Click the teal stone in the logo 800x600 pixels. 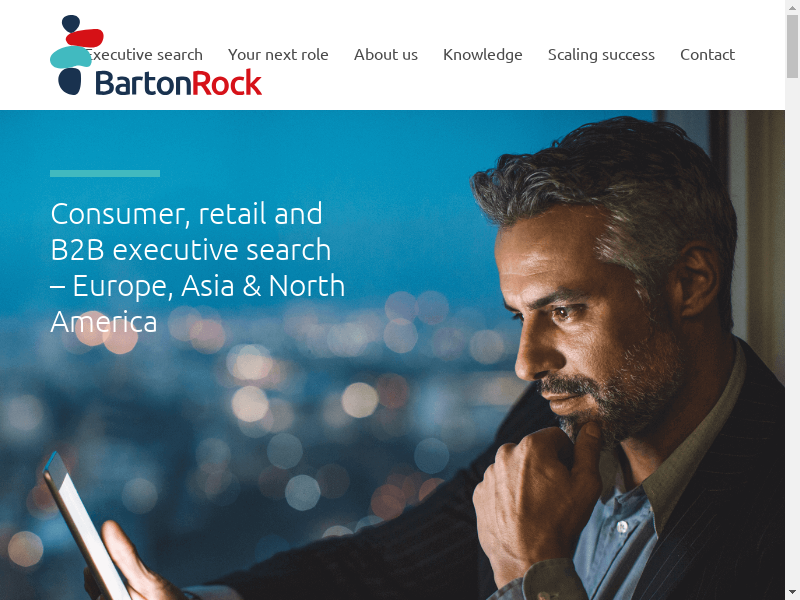click(70, 57)
